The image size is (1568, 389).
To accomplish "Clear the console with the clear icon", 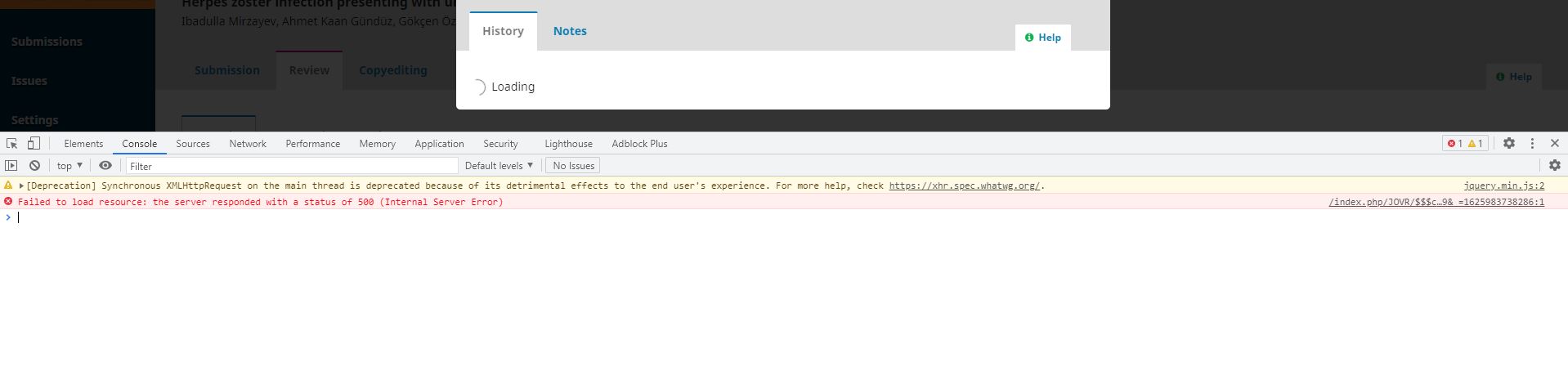I will [34, 165].
